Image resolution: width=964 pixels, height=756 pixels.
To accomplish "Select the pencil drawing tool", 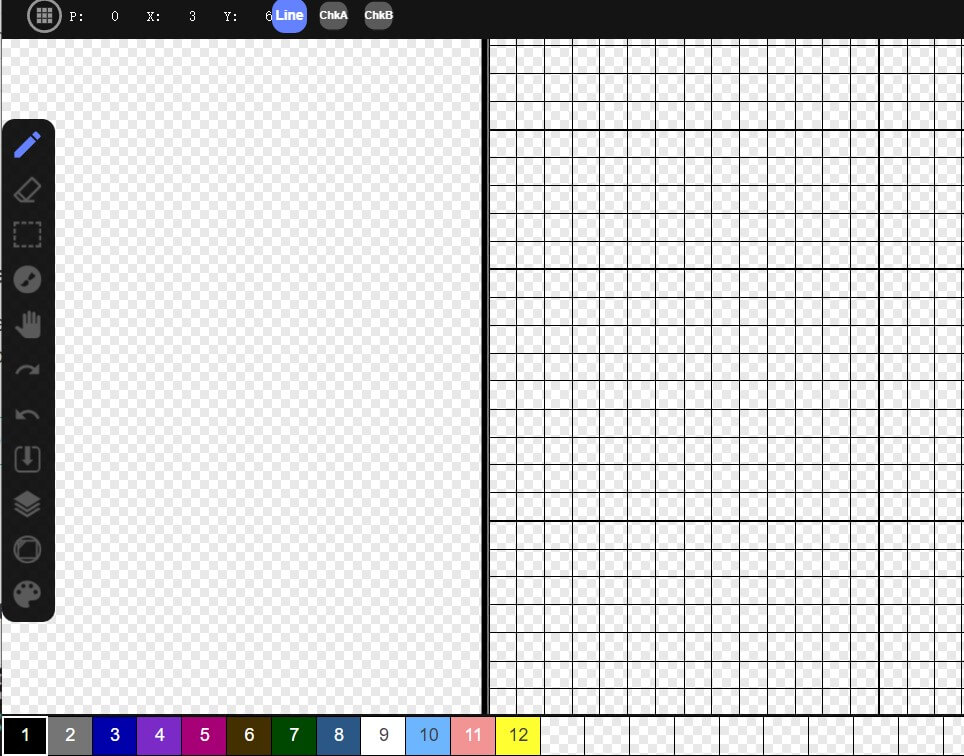I will 28,145.
